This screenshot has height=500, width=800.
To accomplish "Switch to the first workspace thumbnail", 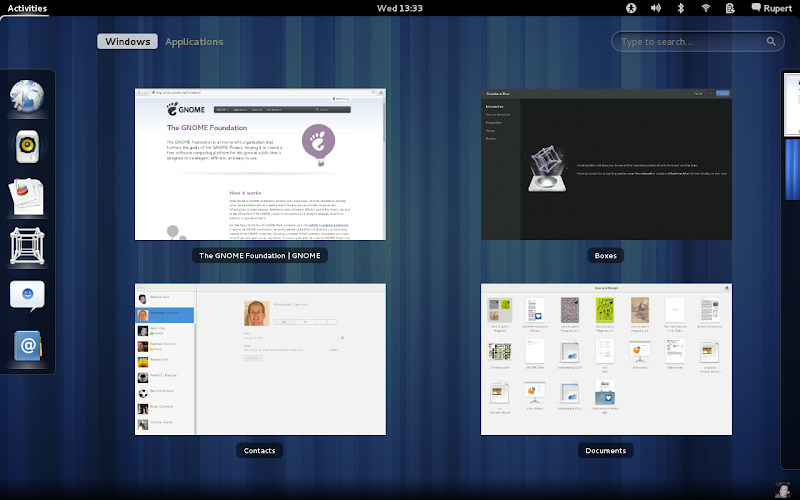I will pyautogui.click(x=792, y=105).
